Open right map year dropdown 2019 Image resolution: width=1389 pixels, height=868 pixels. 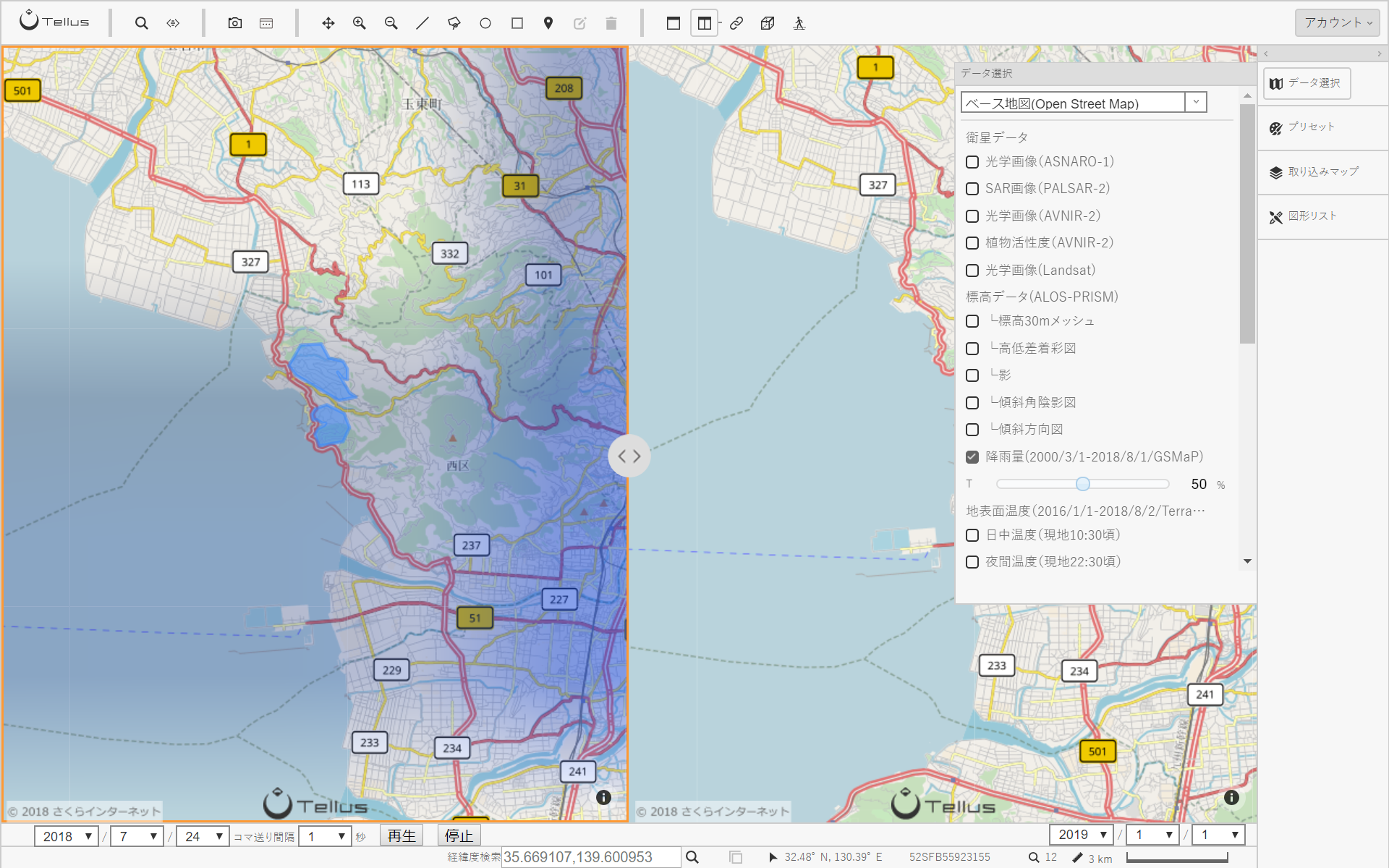point(1082,835)
